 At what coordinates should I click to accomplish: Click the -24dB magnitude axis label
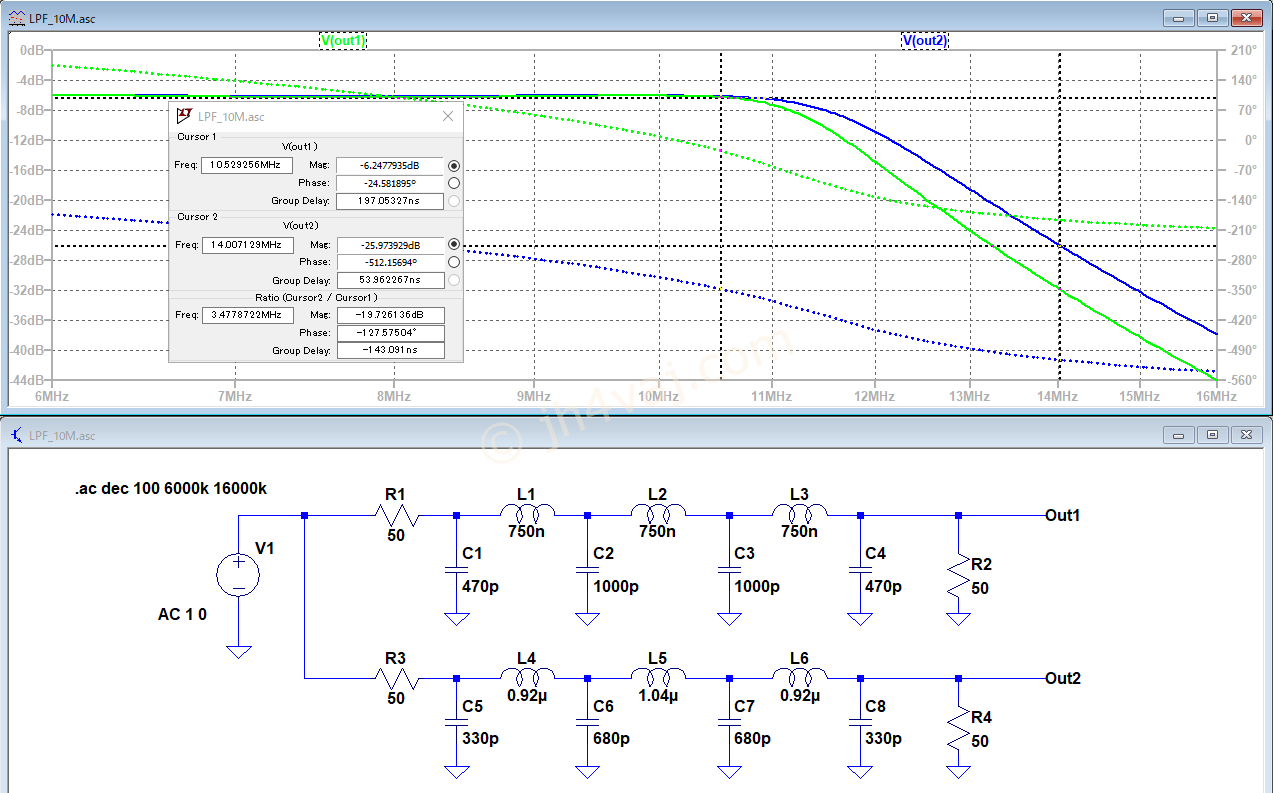click(x=29, y=230)
